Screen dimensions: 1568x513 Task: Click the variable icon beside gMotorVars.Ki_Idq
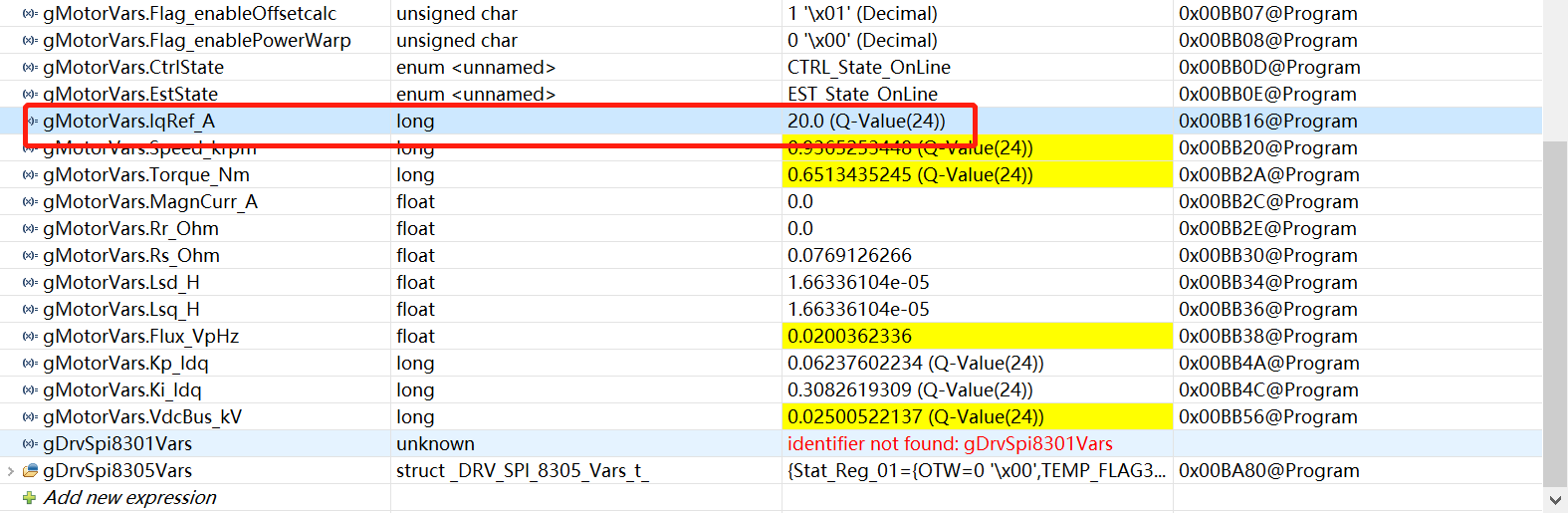30,390
